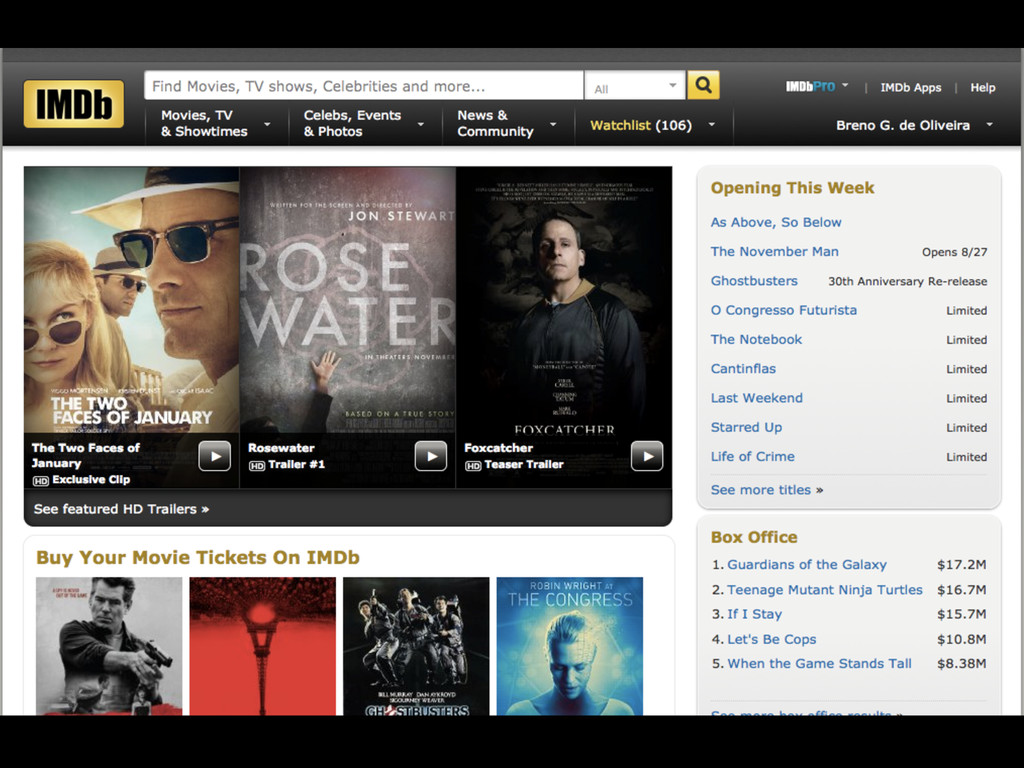Screen dimensions: 1024x768
Task: Open Last Weekend title
Action: (757, 398)
